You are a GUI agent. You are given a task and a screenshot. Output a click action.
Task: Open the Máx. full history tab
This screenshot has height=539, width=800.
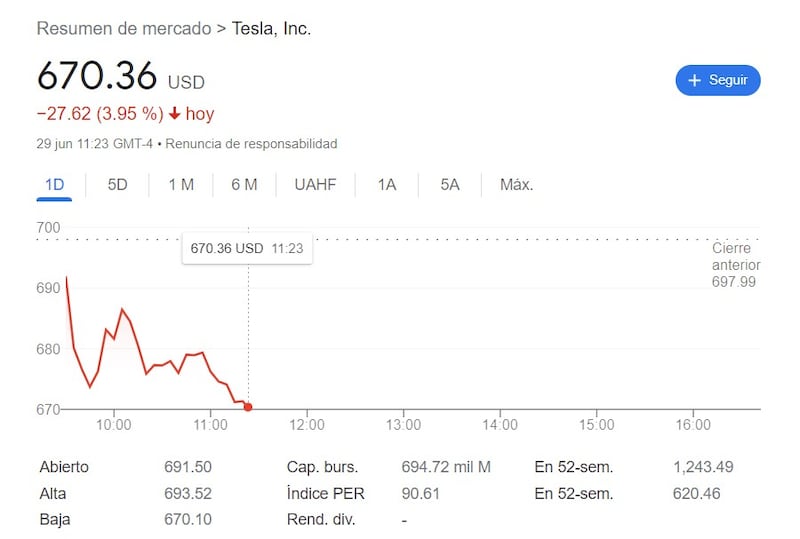(516, 185)
